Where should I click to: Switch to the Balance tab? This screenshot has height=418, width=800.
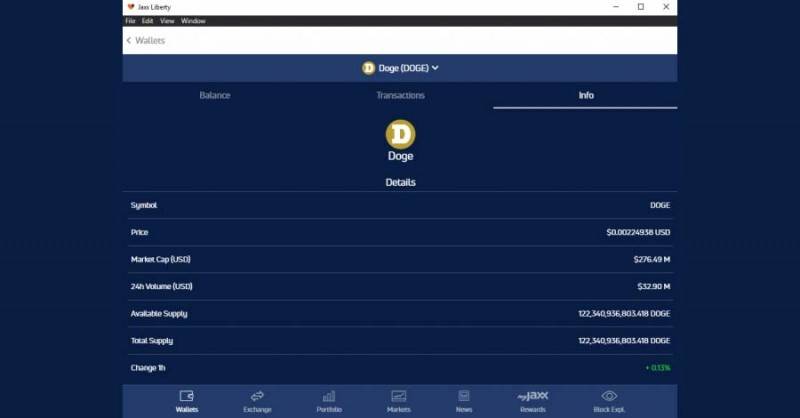click(x=215, y=95)
